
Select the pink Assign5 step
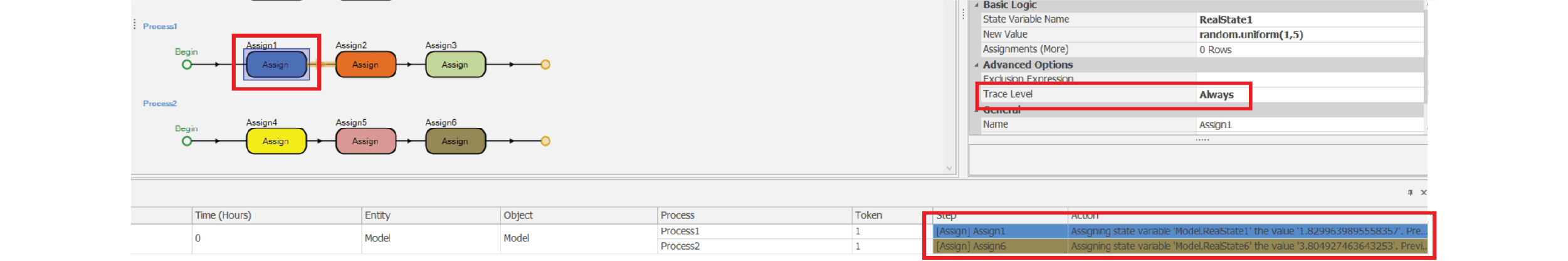click(x=366, y=141)
